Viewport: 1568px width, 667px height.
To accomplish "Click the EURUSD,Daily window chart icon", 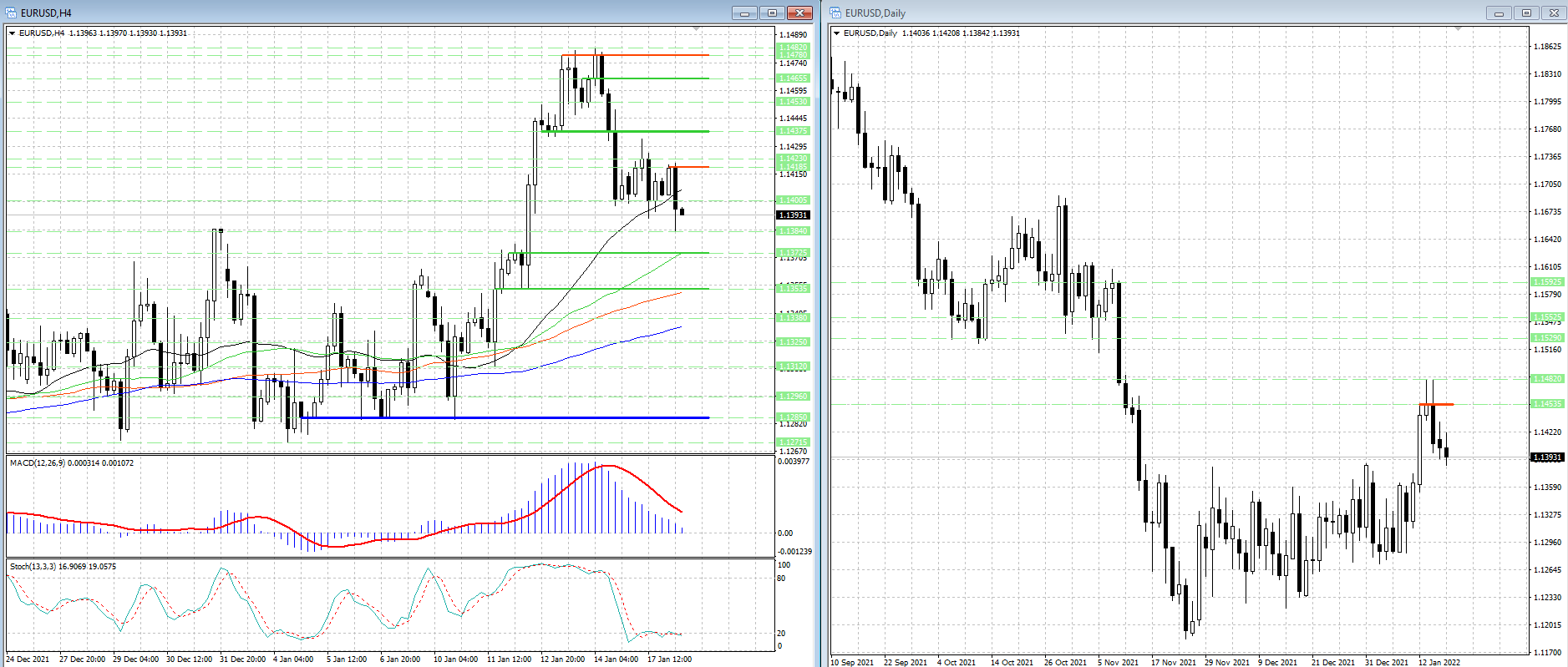I will 835,13.
